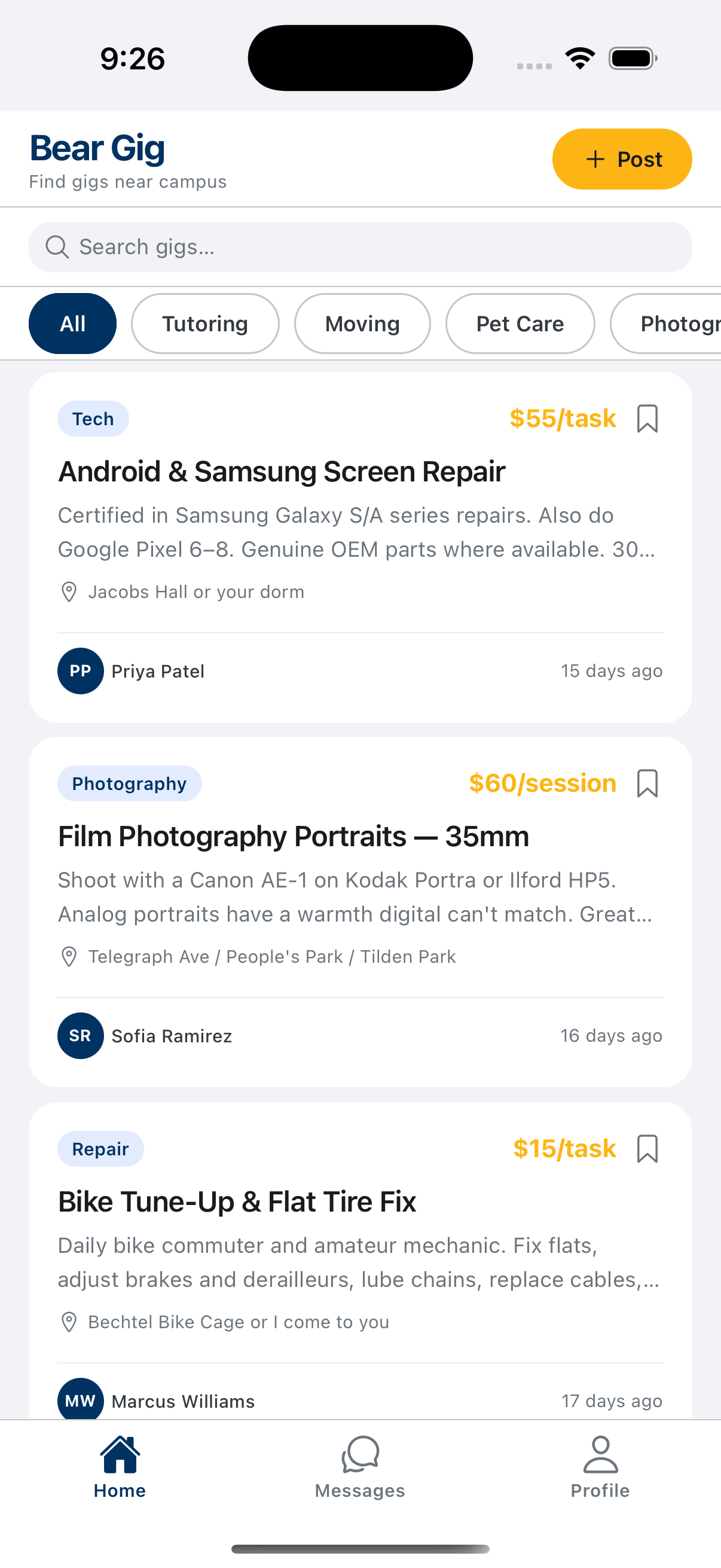The image size is (721, 1568).
Task: Toggle bookmark on Bike Tune-Up gig
Action: tap(647, 1149)
